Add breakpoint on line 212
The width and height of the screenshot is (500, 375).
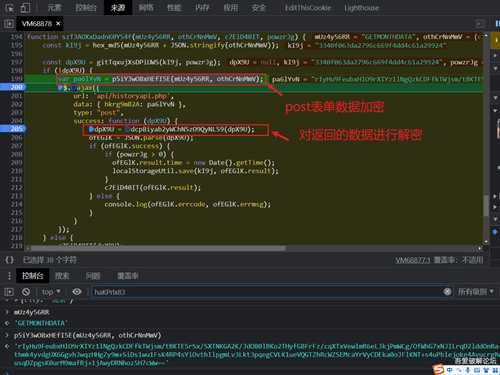coord(16,188)
